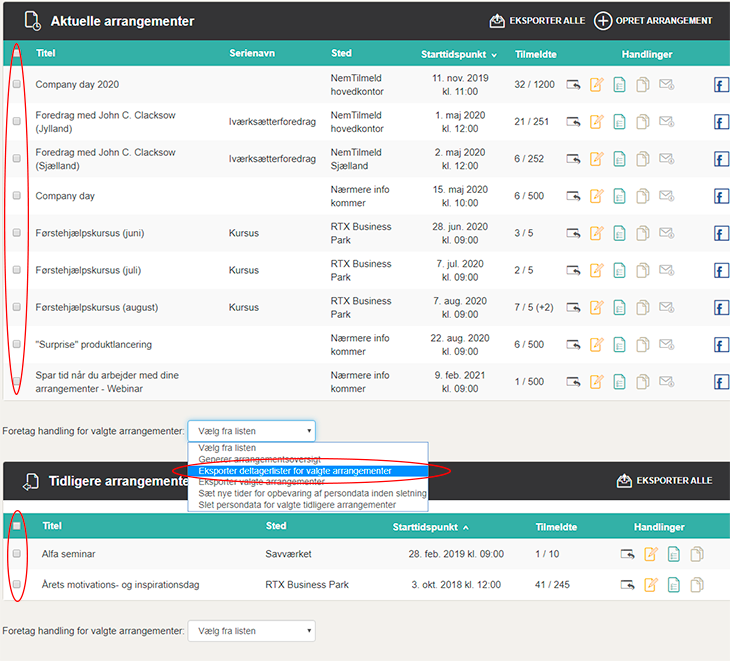Select the Company day (15. maj) checkbox
The height and width of the screenshot is (661, 730).
[17, 196]
